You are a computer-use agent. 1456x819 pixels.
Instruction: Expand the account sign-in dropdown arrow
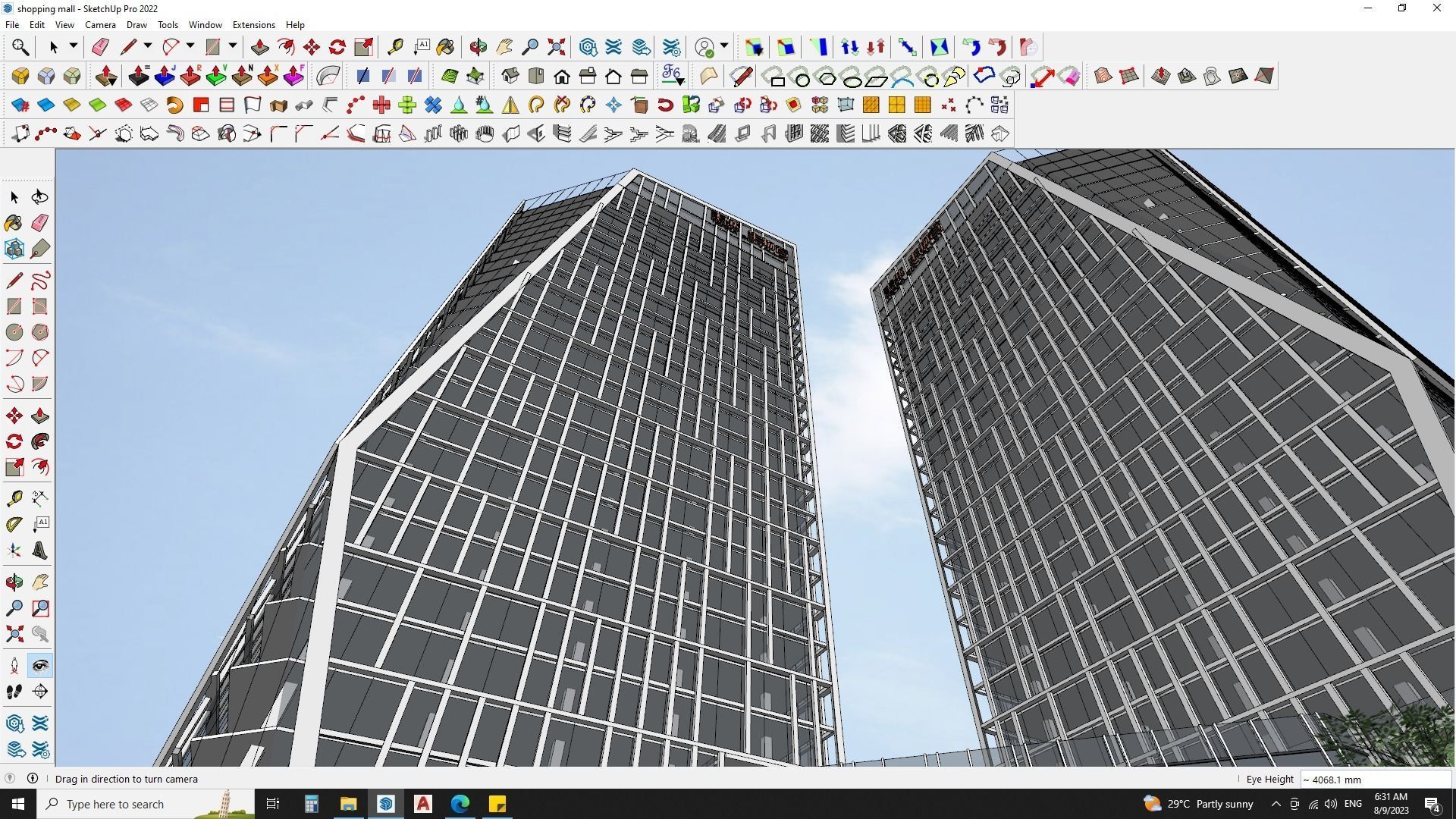(x=724, y=47)
